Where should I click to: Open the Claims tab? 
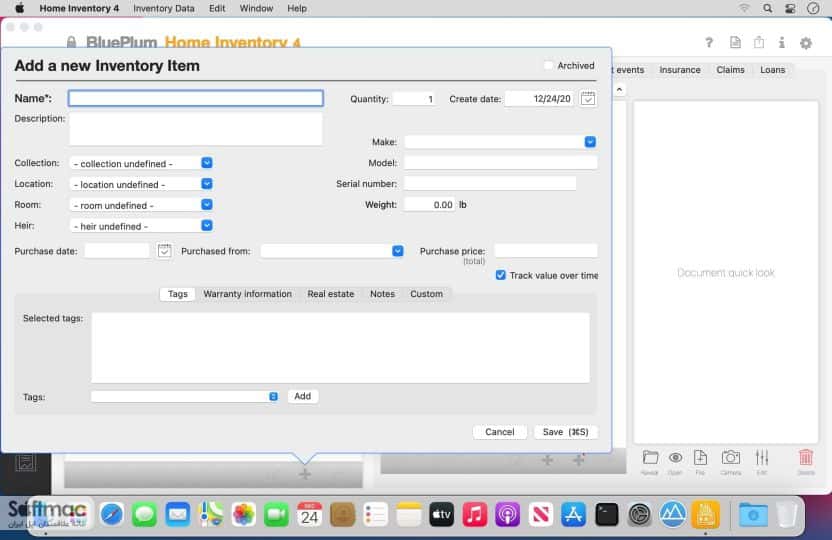tap(730, 70)
